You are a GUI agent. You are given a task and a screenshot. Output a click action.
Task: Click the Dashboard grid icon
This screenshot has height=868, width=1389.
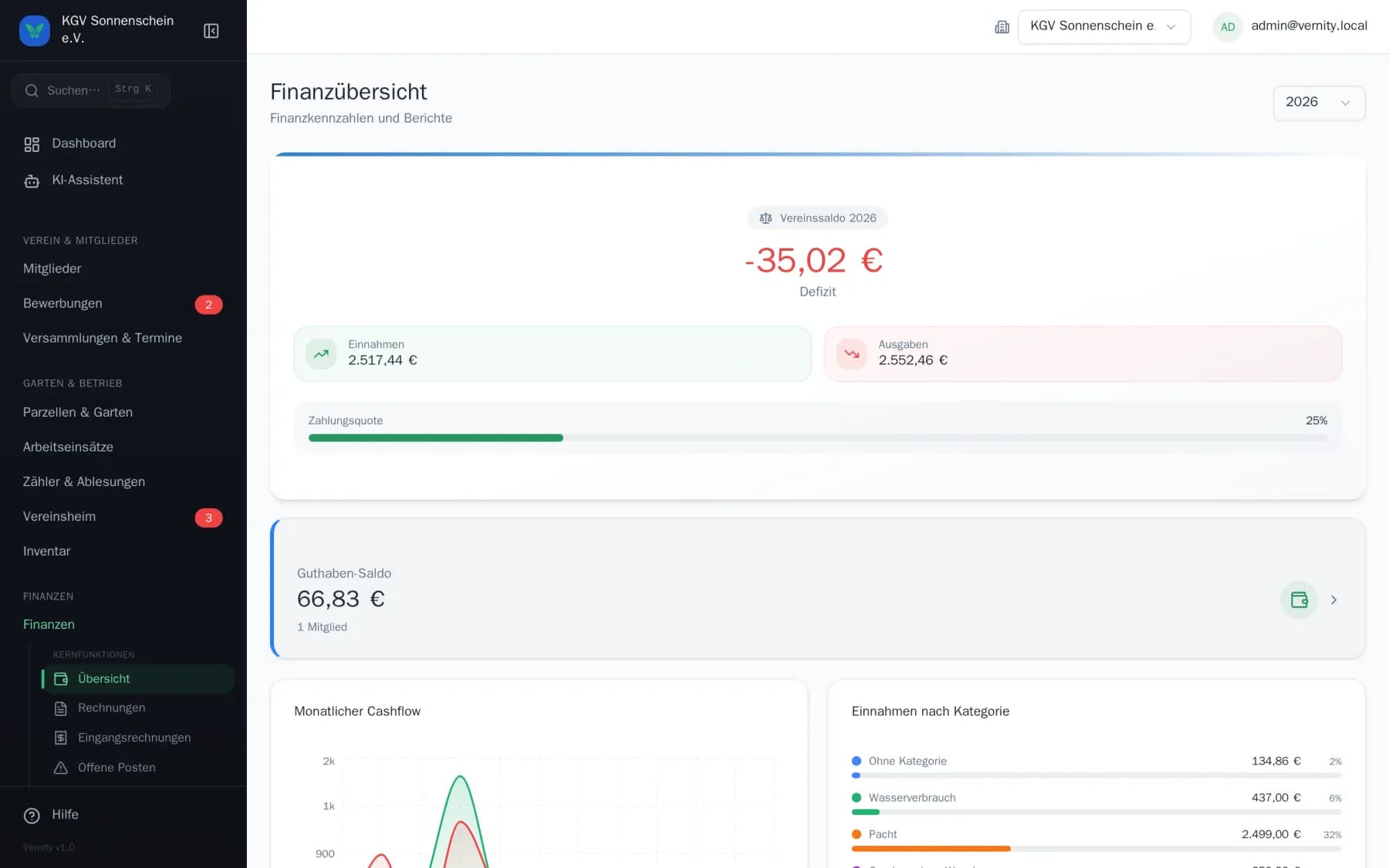32,144
